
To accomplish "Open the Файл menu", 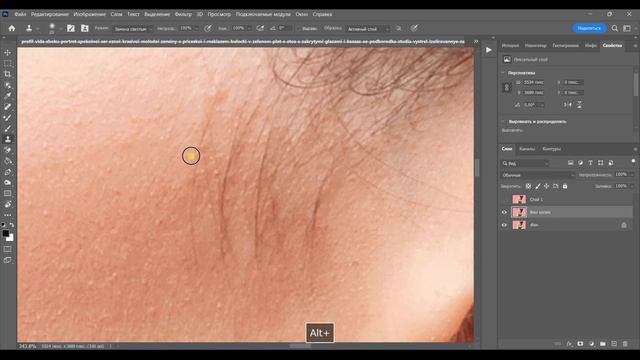I will pos(20,14).
